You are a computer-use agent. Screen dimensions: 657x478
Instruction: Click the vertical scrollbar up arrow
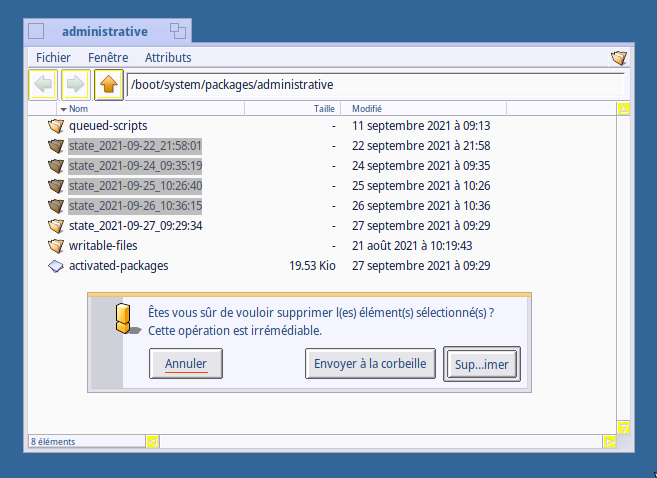(623, 109)
